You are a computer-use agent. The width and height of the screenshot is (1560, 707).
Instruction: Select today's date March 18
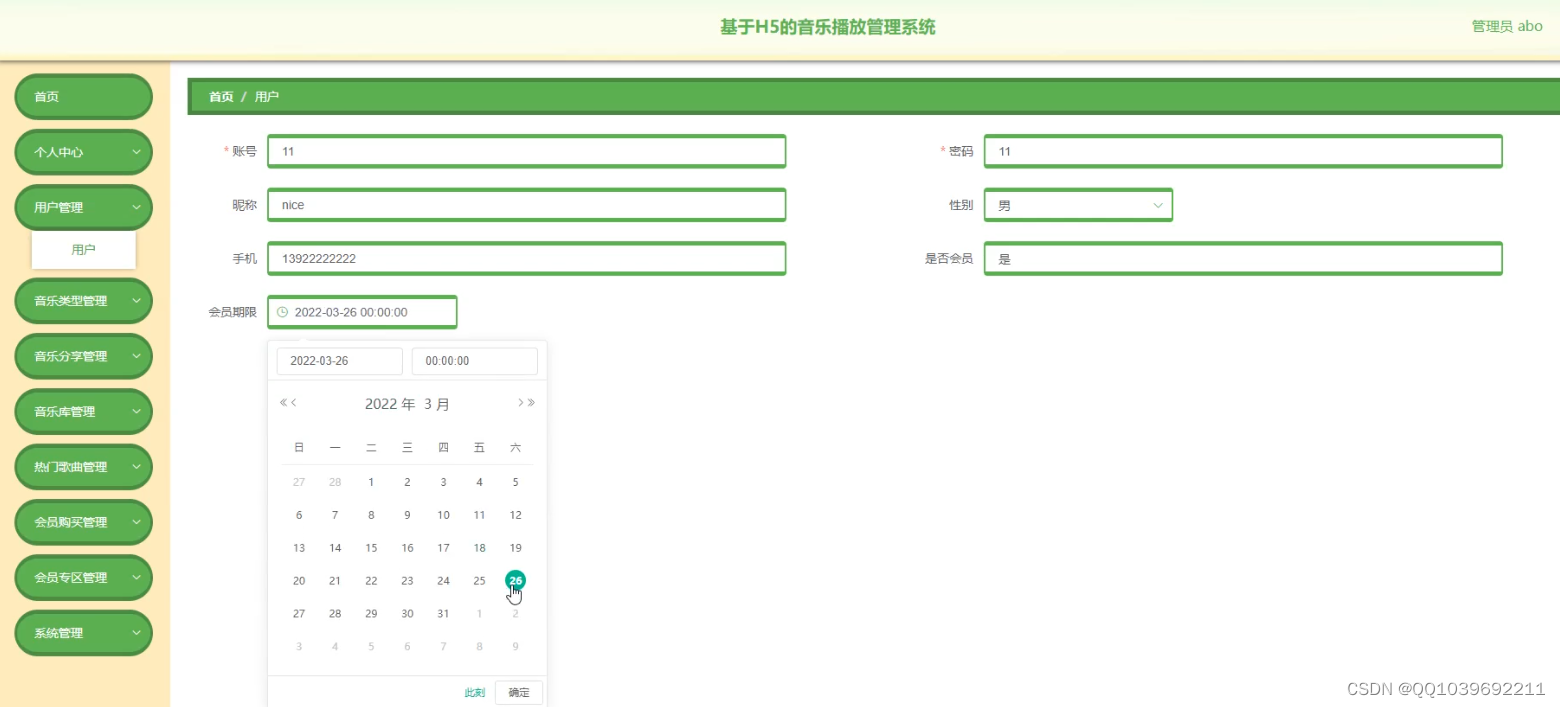(479, 548)
